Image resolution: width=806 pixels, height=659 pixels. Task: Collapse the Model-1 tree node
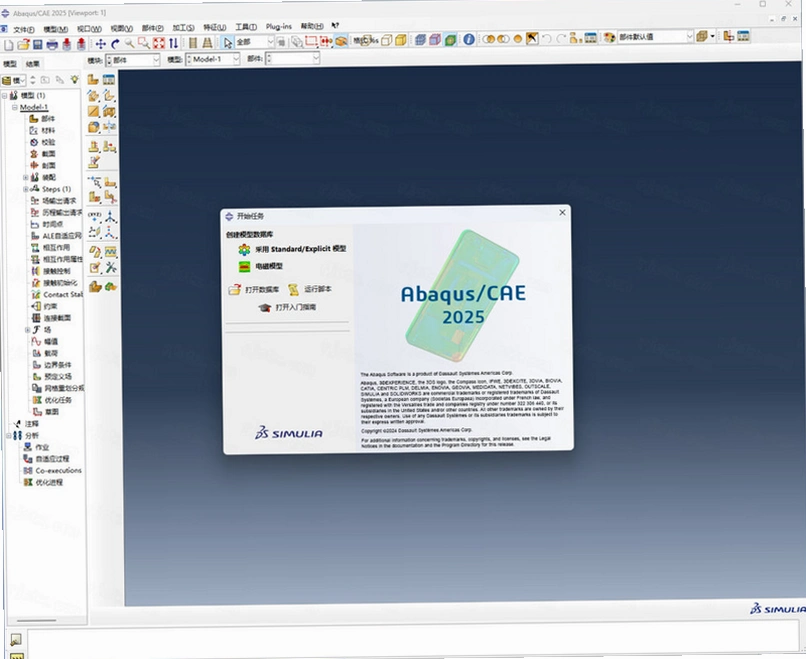point(14,107)
